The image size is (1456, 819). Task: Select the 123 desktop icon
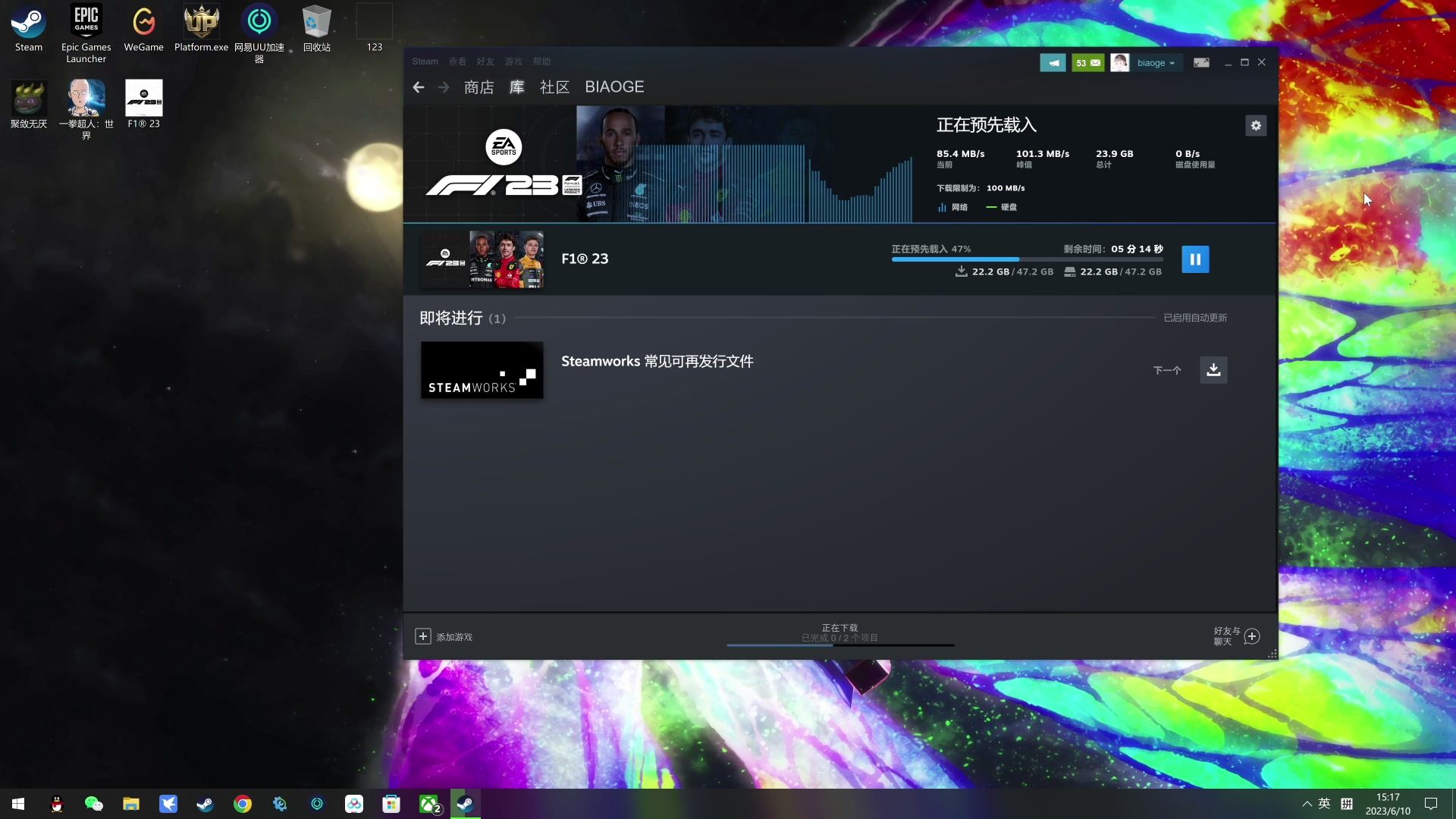tap(375, 29)
